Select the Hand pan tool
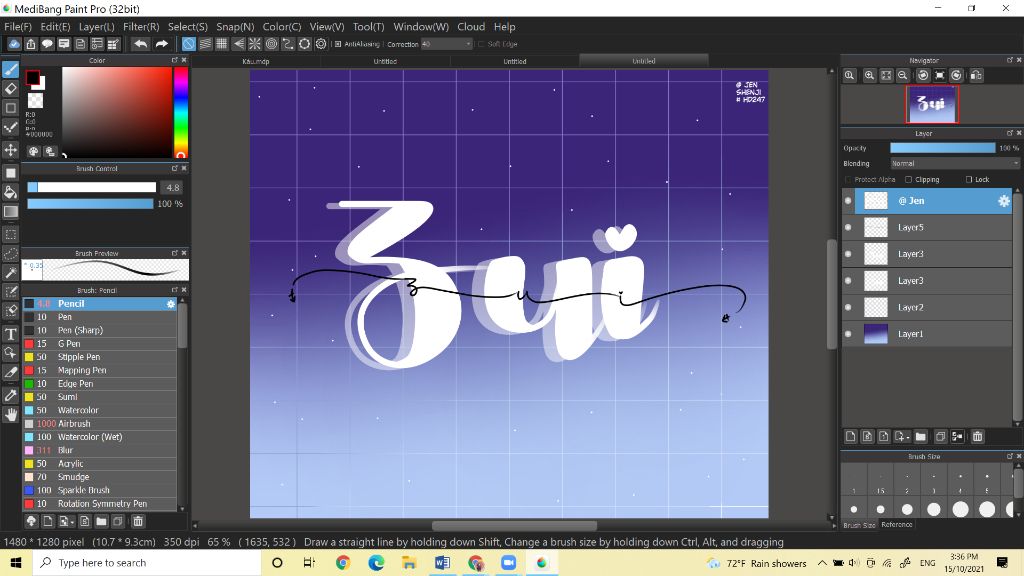 [10, 415]
